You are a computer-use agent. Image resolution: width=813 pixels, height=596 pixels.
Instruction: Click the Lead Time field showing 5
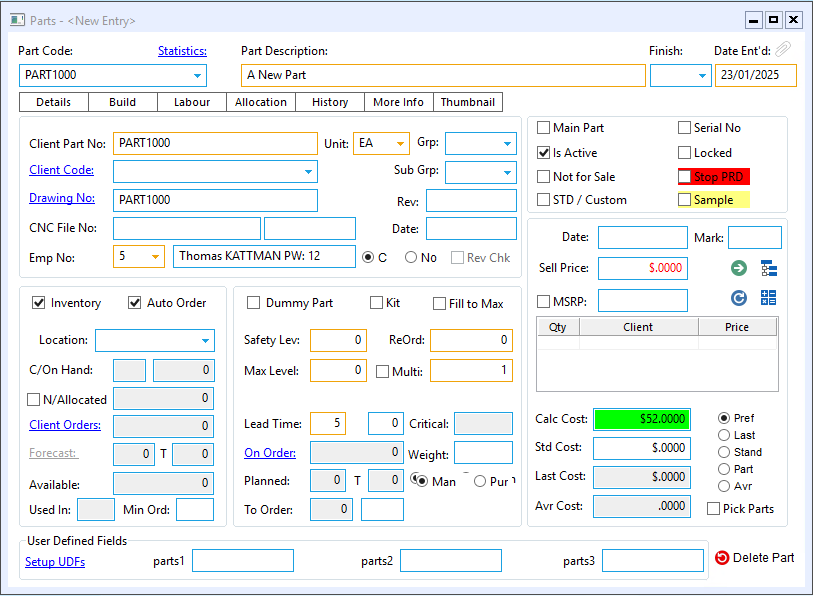pyautogui.click(x=328, y=423)
